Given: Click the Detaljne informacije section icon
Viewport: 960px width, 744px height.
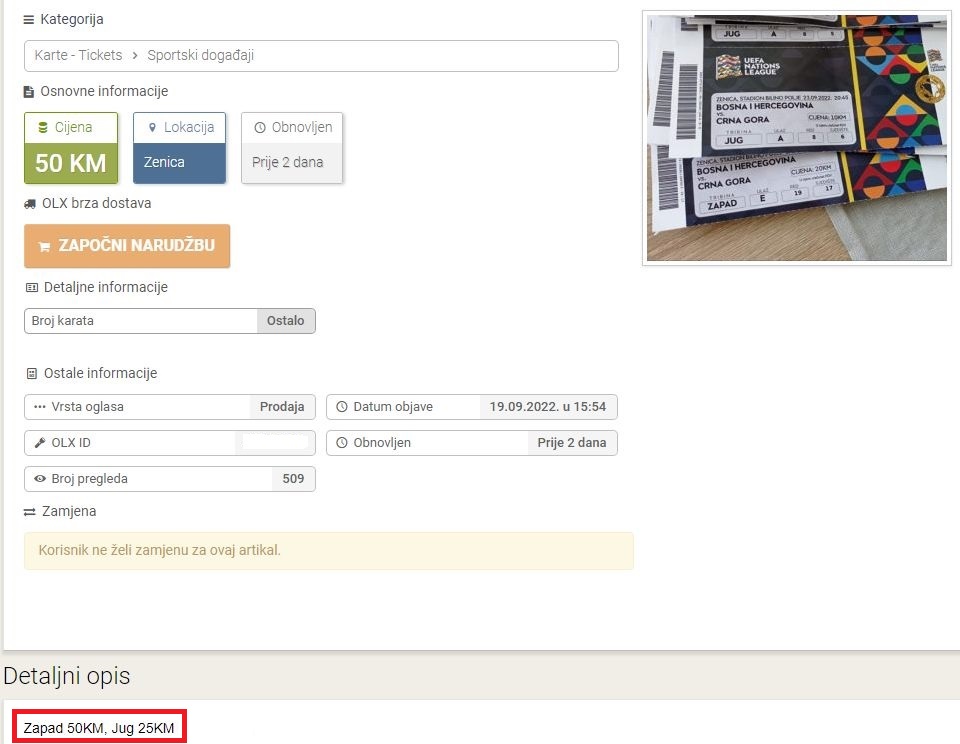Looking at the screenshot, I should coord(31,288).
